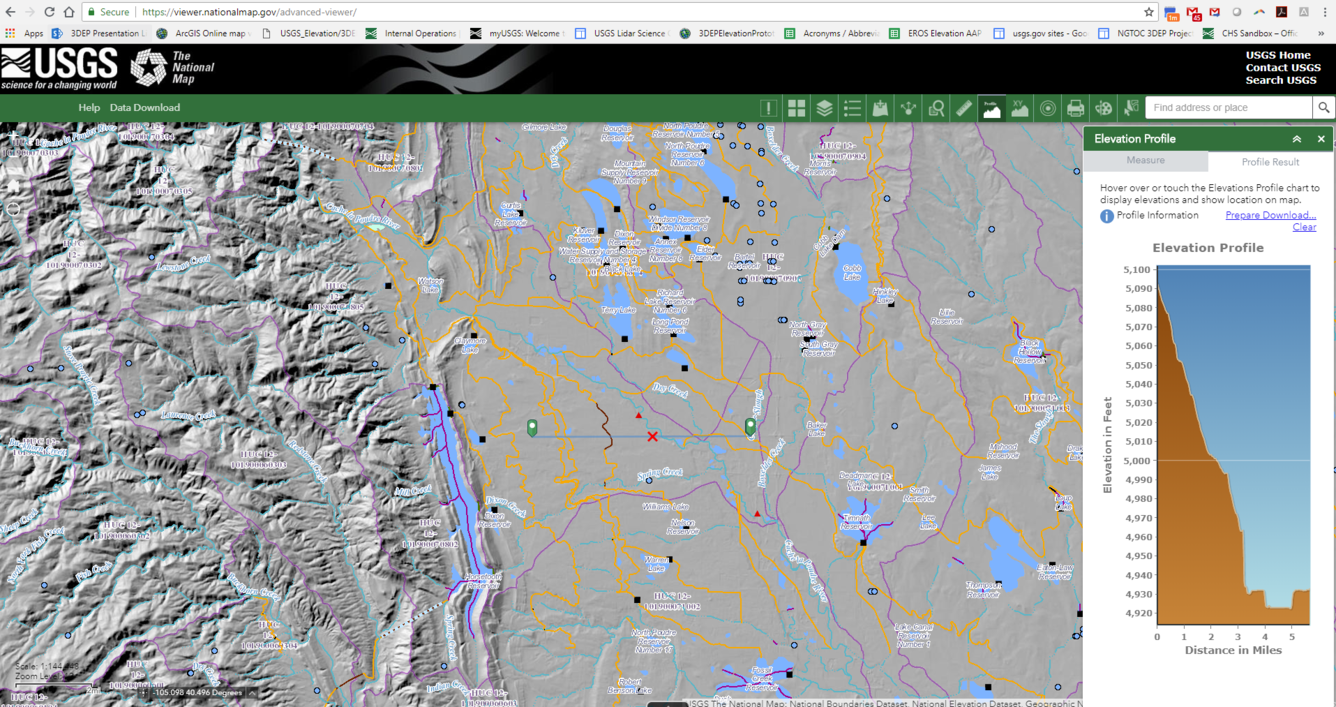
Task: Switch to the Measure tab
Action: click(x=1145, y=161)
